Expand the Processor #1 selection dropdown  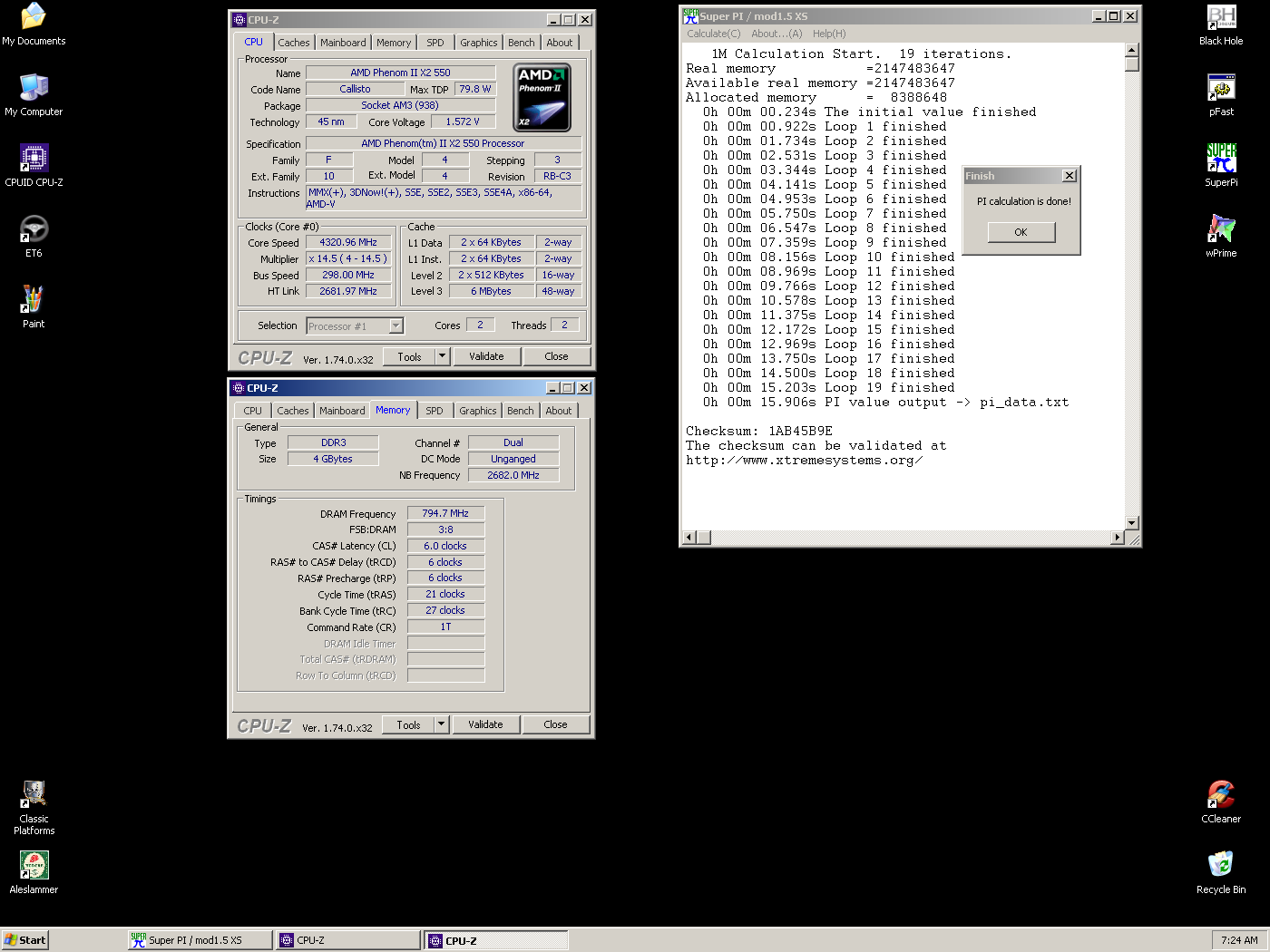coord(396,326)
